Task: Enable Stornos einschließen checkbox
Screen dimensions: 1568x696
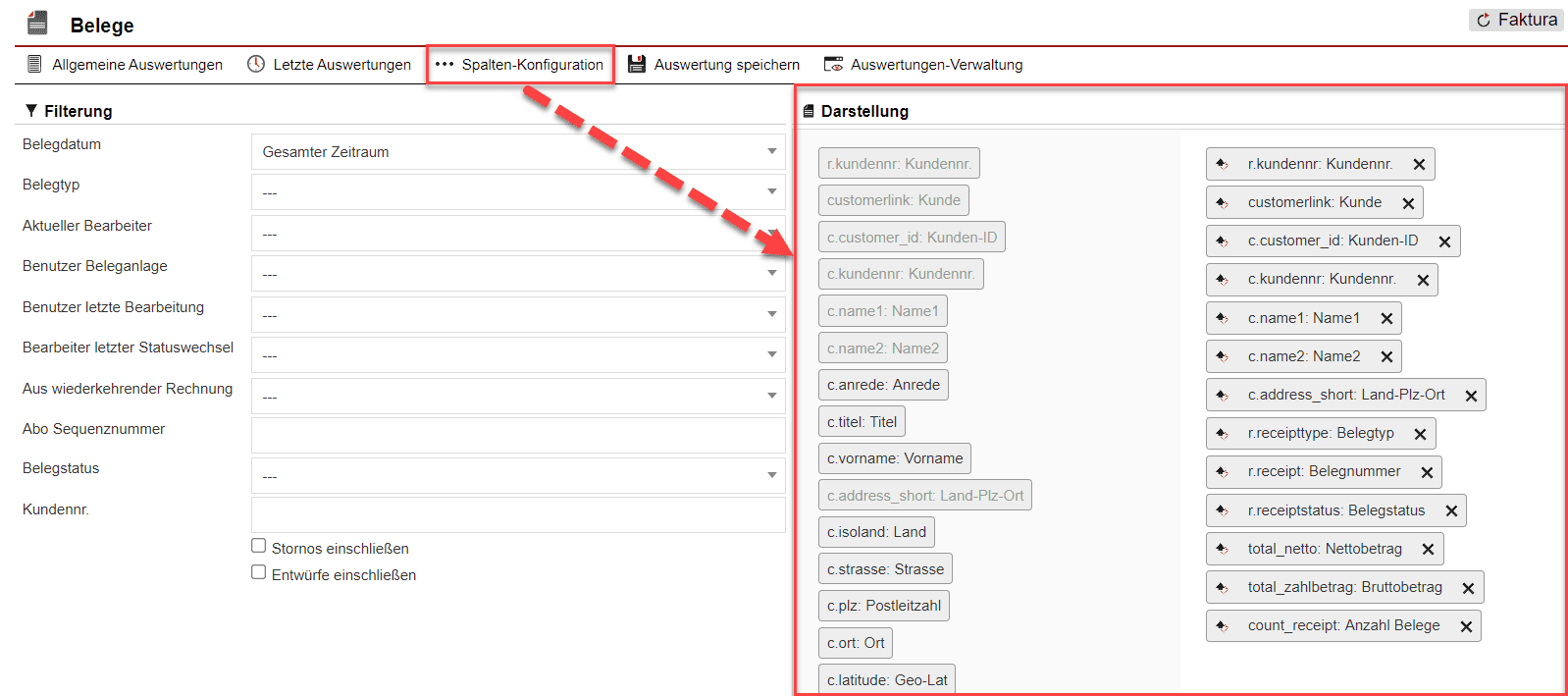Action: coord(259,546)
